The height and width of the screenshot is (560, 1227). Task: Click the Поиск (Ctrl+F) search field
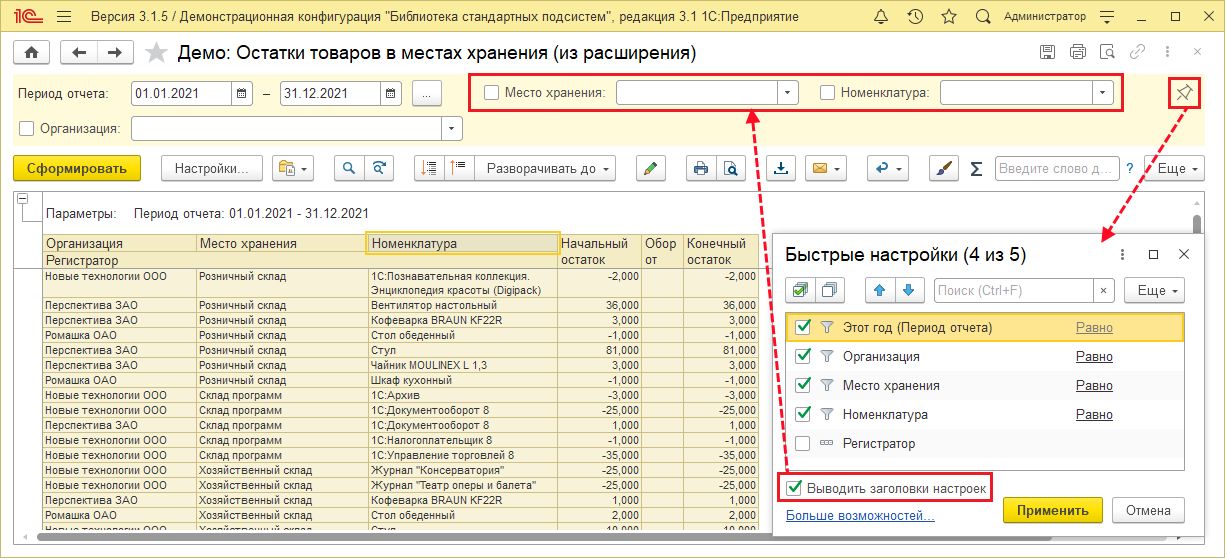(x=1015, y=290)
